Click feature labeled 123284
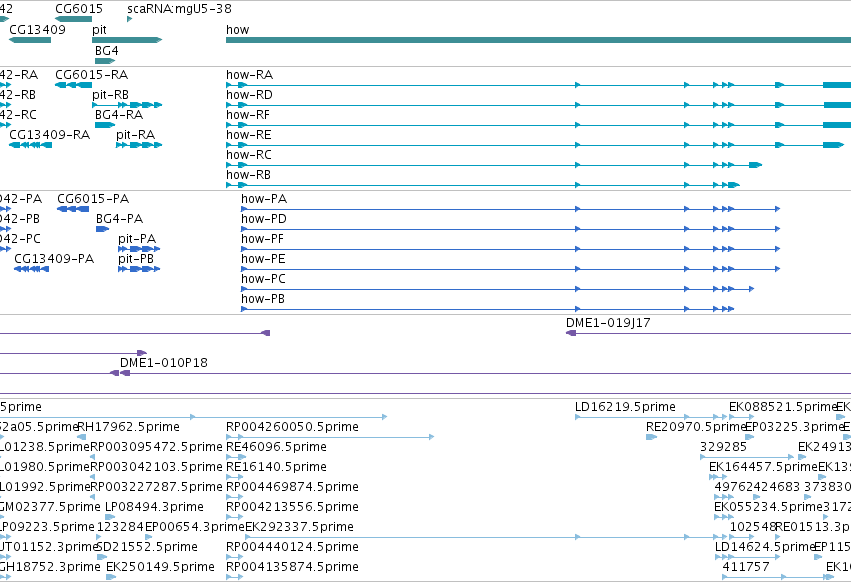This screenshot has width=851, height=582. pyautogui.click(x=120, y=527)
